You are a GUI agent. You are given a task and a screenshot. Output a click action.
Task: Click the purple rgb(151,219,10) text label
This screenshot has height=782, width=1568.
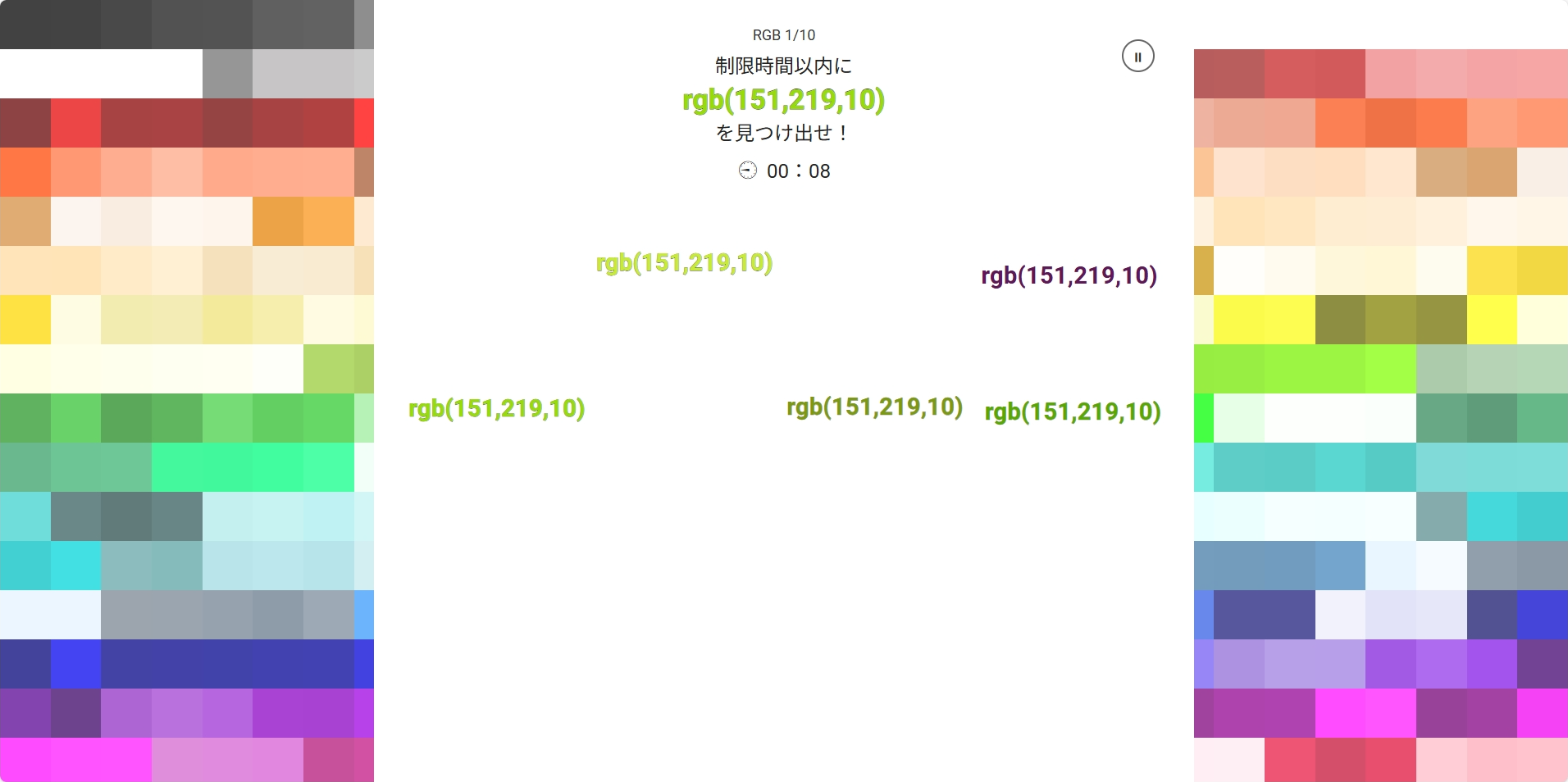coord(1069,275)
